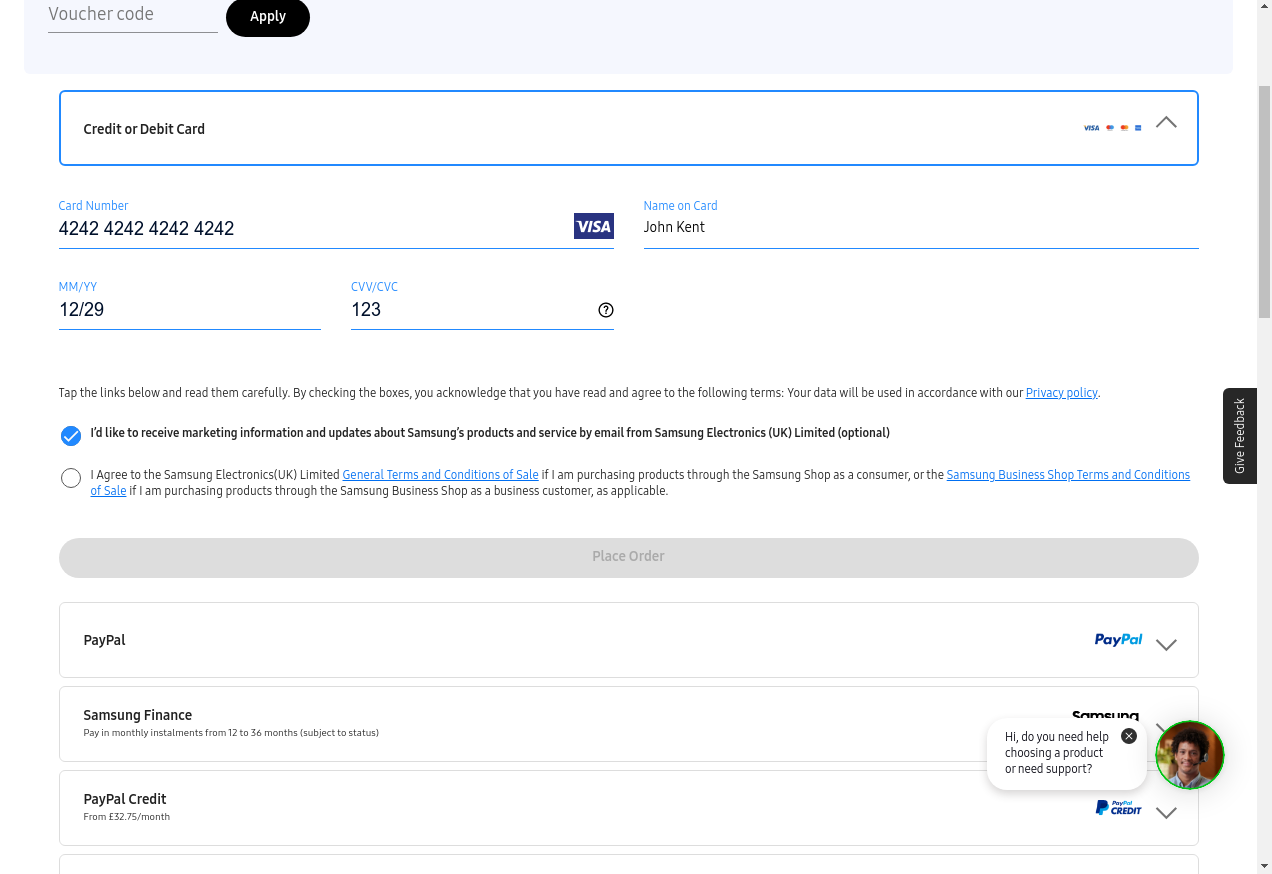The image size is (1272, 874).
Task: Tick the agree to Terms and Conditions checkbox
Action: (x=71, y=478)
